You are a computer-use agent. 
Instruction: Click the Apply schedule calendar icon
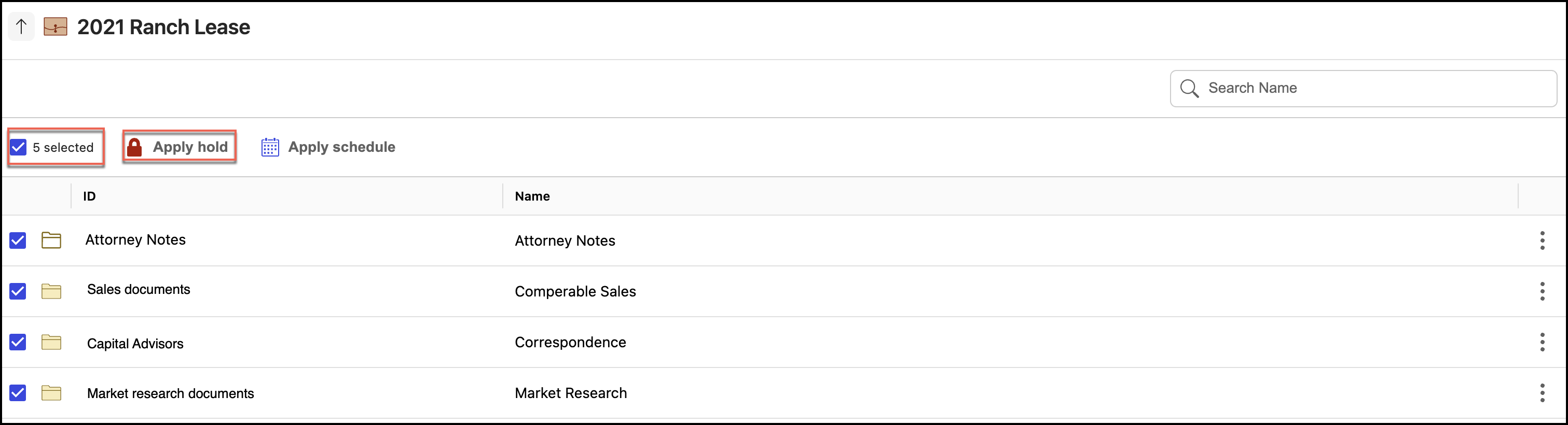(270, 147)
